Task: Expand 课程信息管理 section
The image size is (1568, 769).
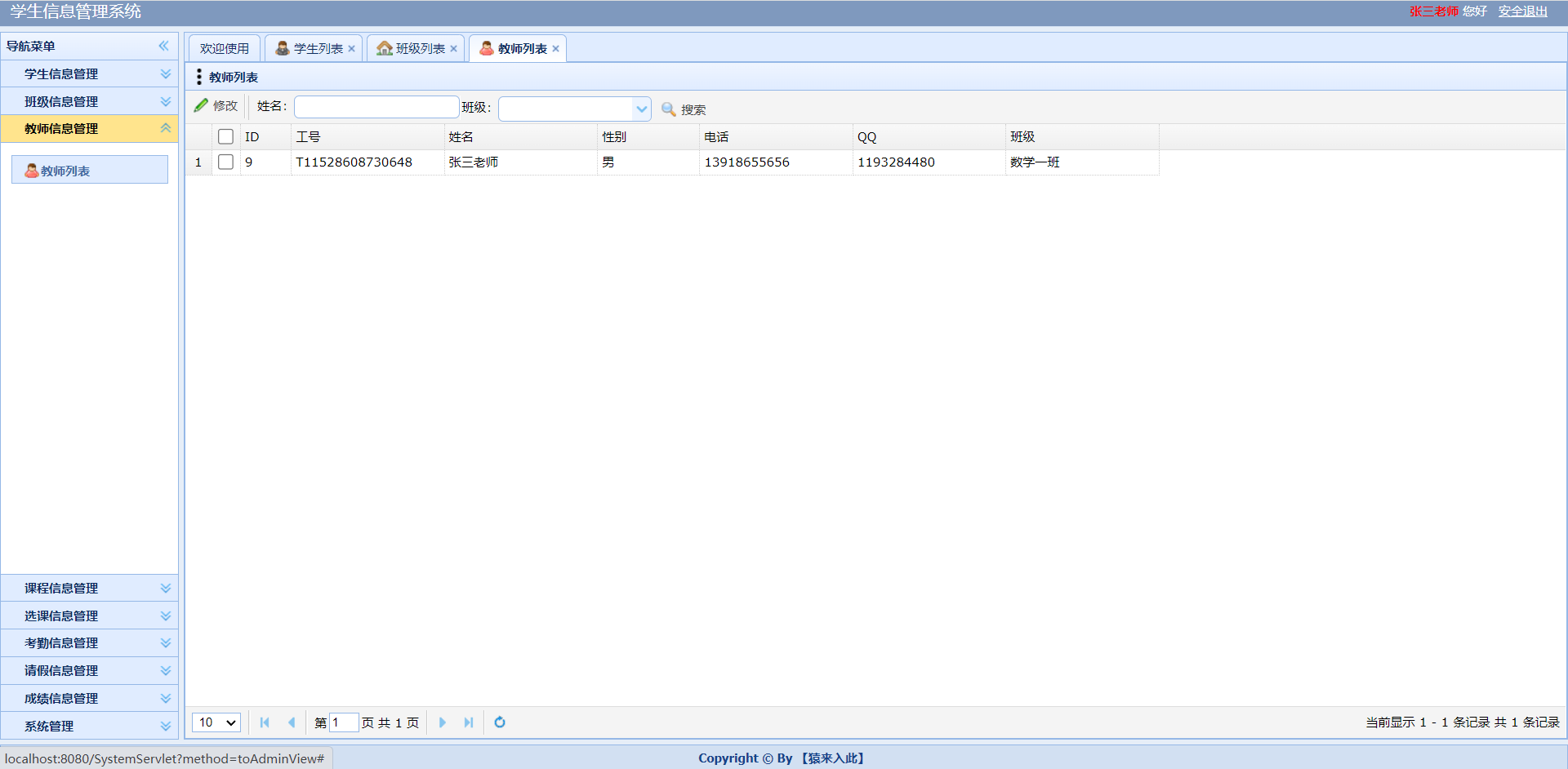Action: coord(90,589)
